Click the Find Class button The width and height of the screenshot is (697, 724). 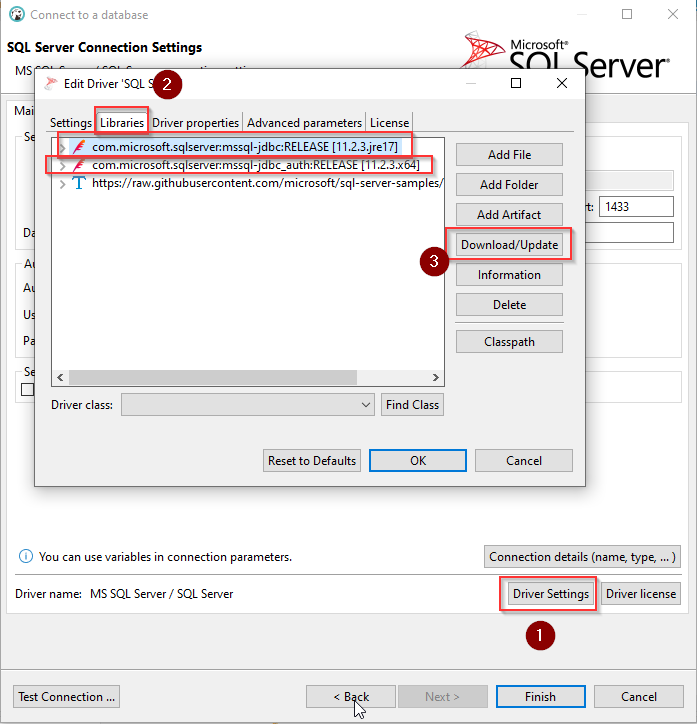coord(412,405)
